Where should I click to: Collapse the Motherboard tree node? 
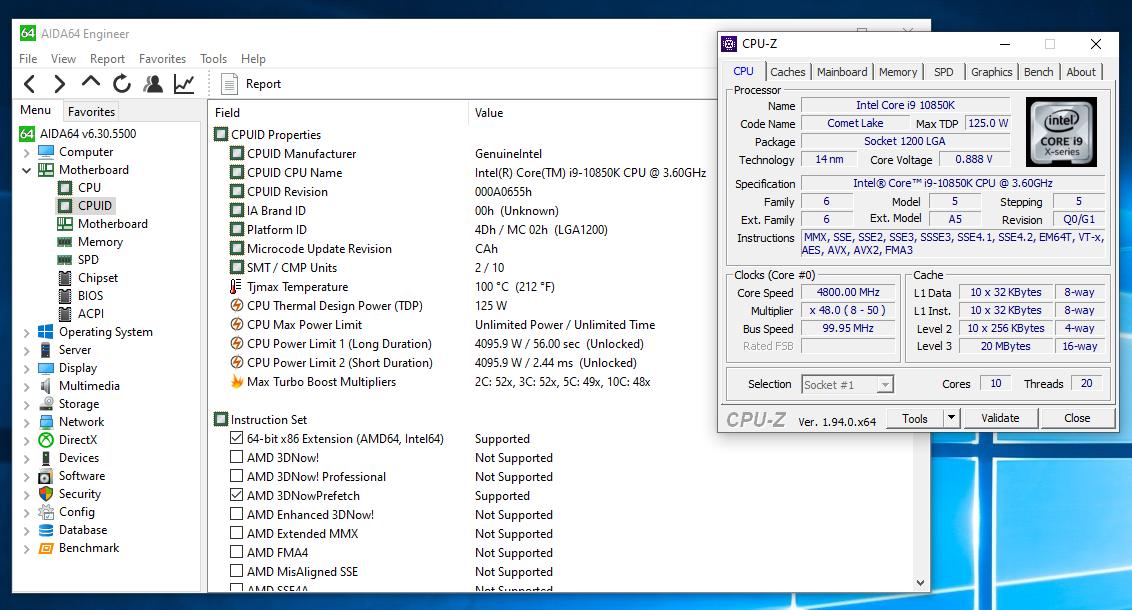[27, 170]
